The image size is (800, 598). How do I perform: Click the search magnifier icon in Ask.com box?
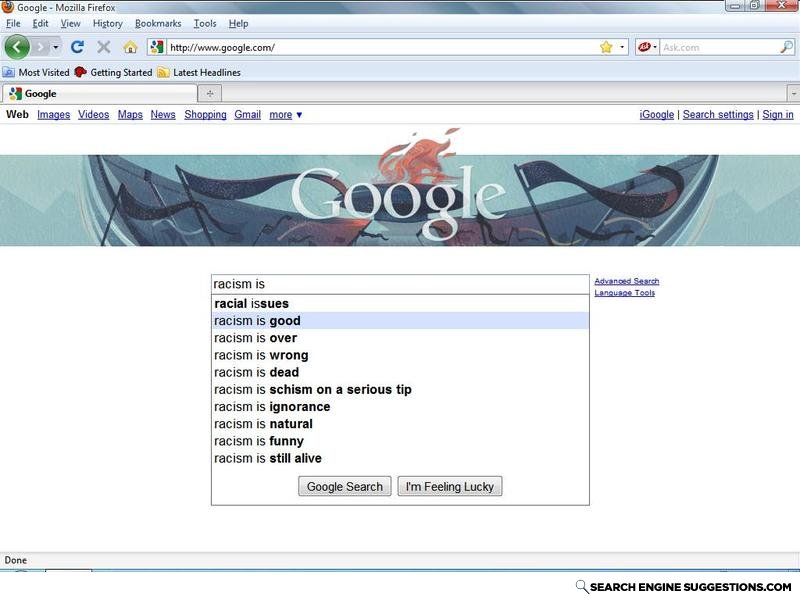[786, 47]
